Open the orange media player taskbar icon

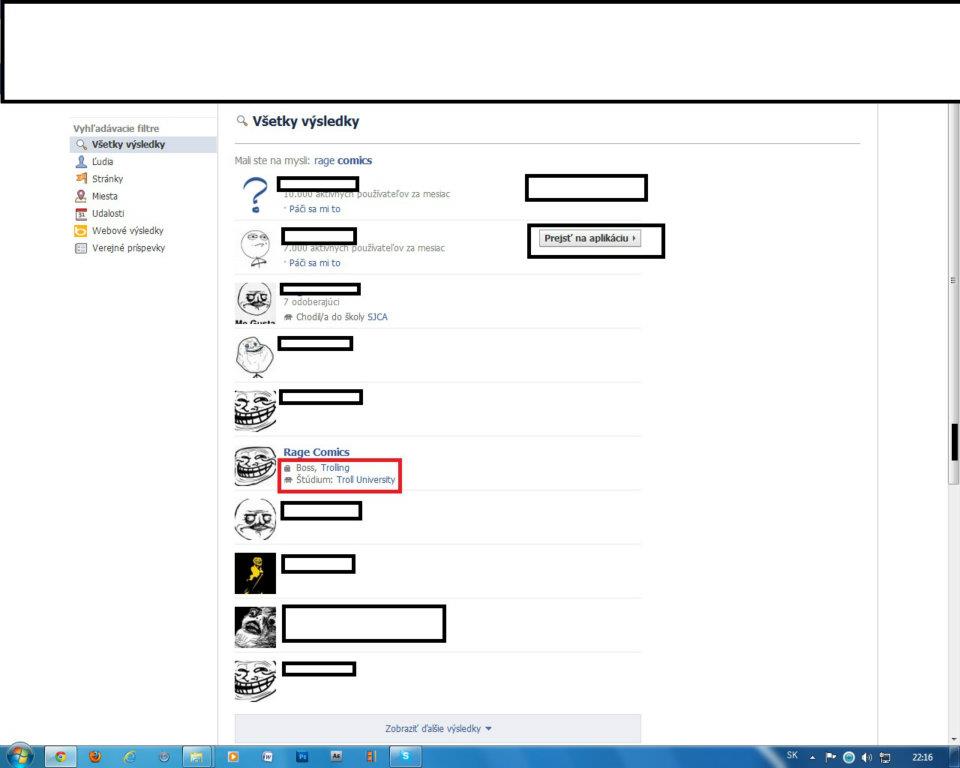[233, 757]
